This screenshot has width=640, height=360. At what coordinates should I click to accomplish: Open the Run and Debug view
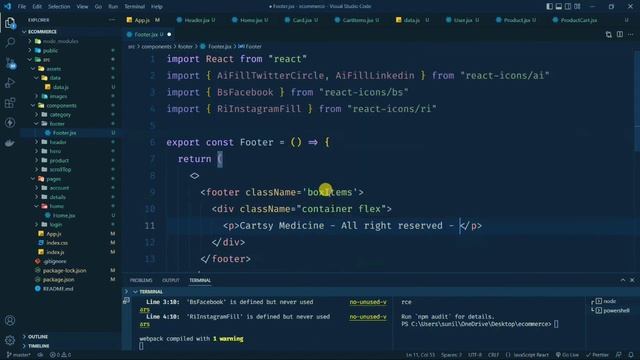pyautogui.click(x=10, y=83)
